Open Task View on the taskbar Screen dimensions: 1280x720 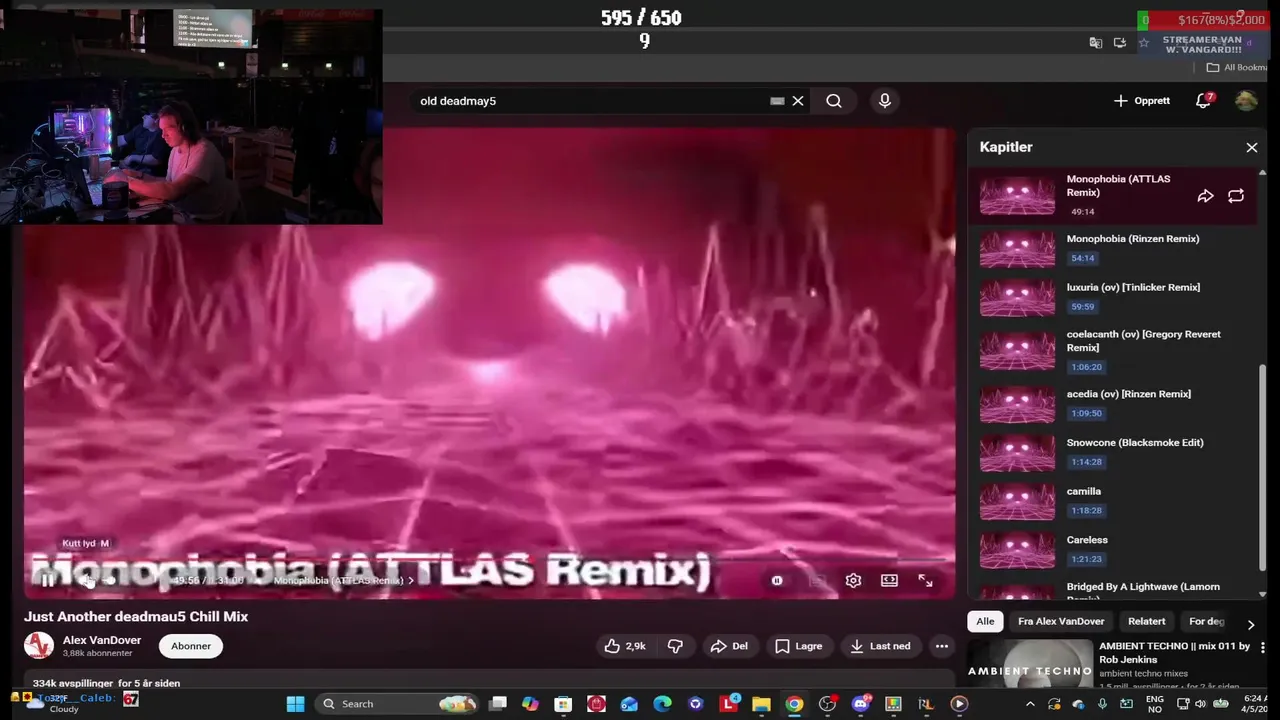497,704
